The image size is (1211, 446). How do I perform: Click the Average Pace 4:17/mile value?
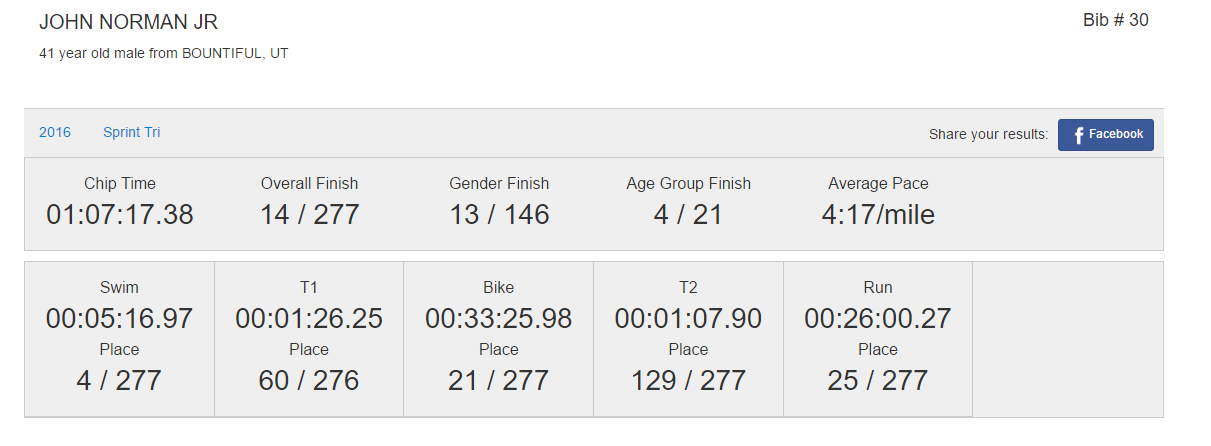coord(878,215)
